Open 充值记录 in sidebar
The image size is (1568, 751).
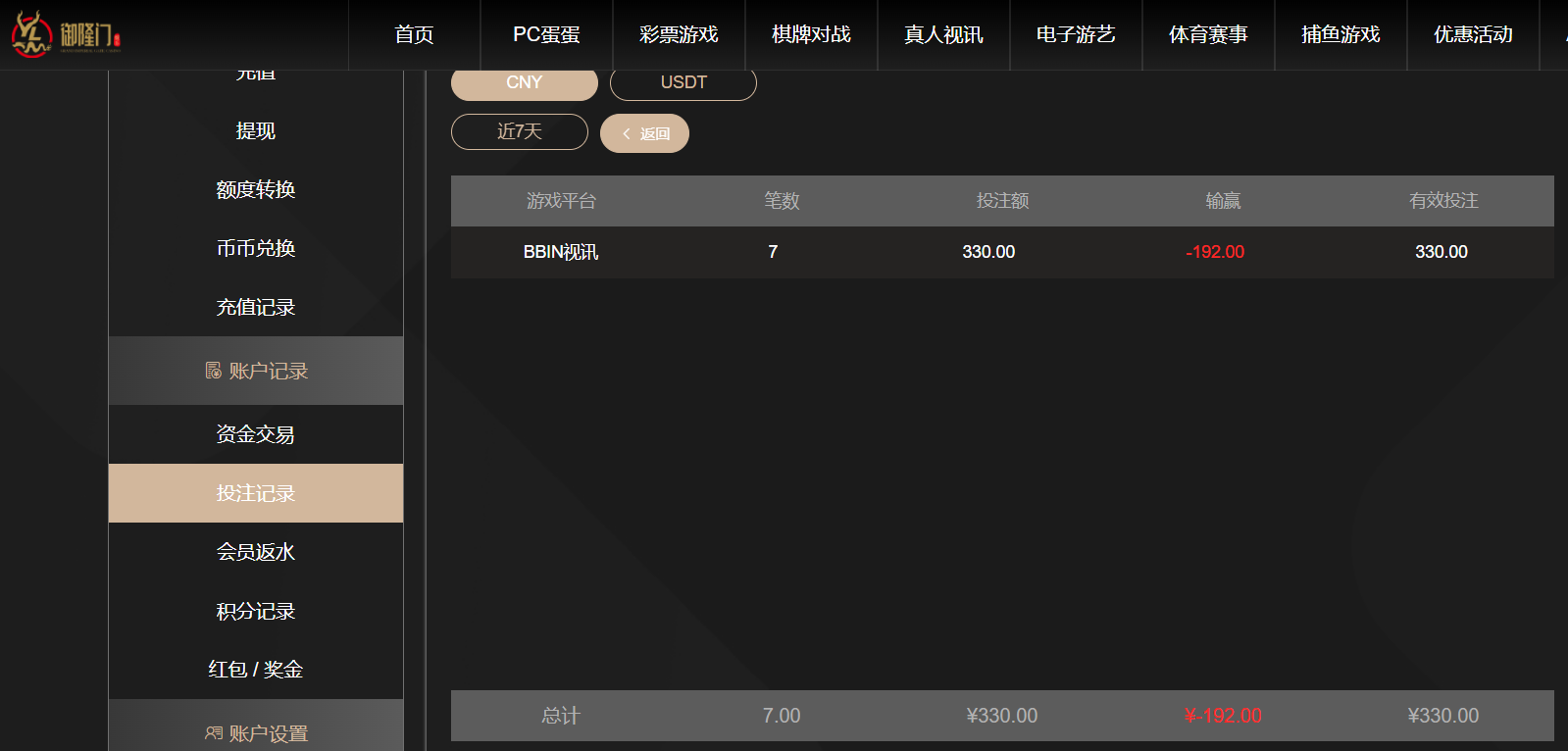256,307
